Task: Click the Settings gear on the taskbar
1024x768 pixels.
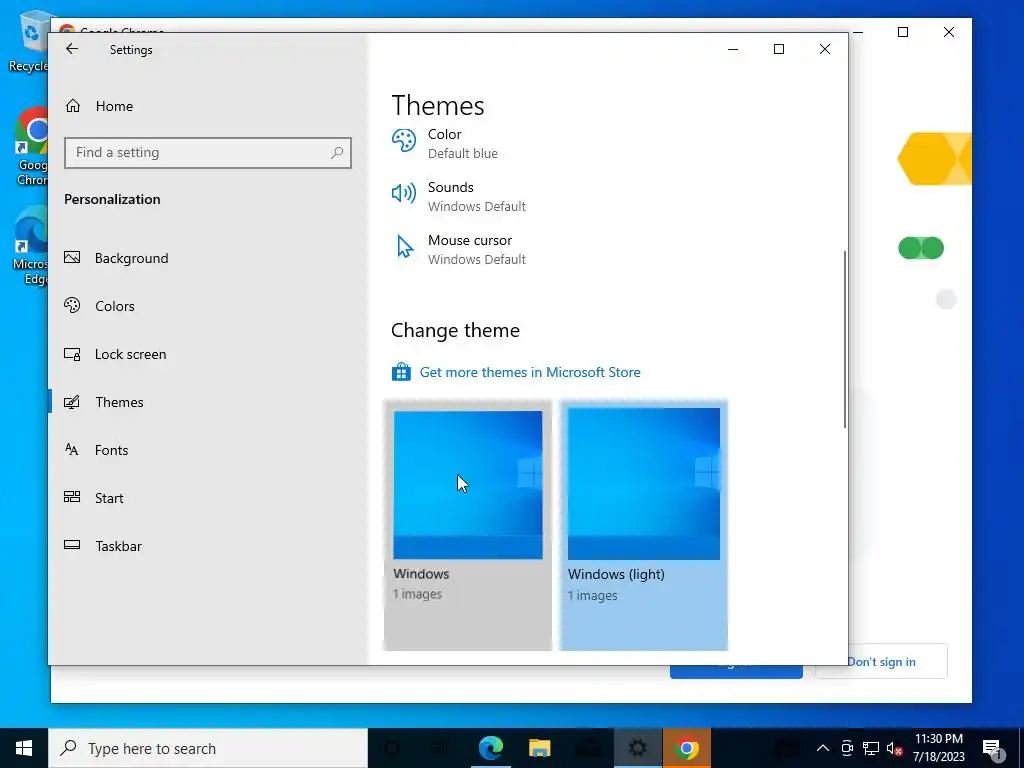Action: [638, 748]
